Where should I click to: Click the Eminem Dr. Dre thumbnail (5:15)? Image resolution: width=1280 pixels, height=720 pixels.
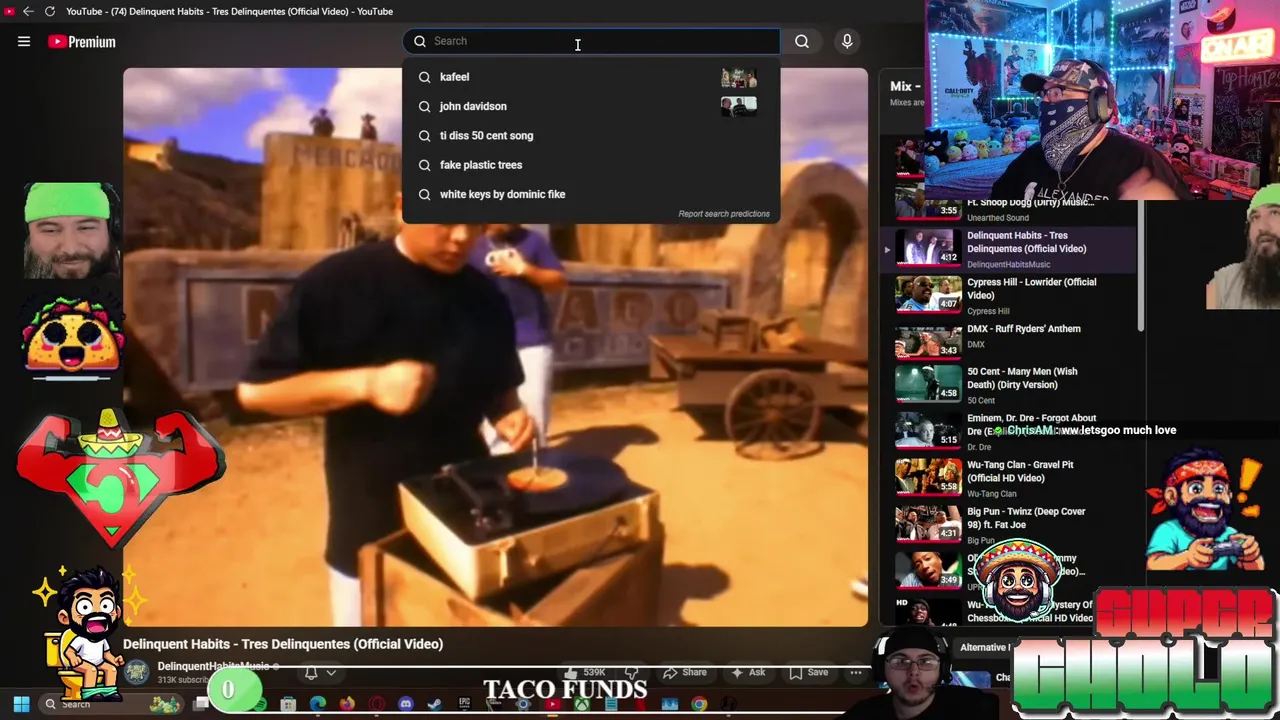point(928,432)
